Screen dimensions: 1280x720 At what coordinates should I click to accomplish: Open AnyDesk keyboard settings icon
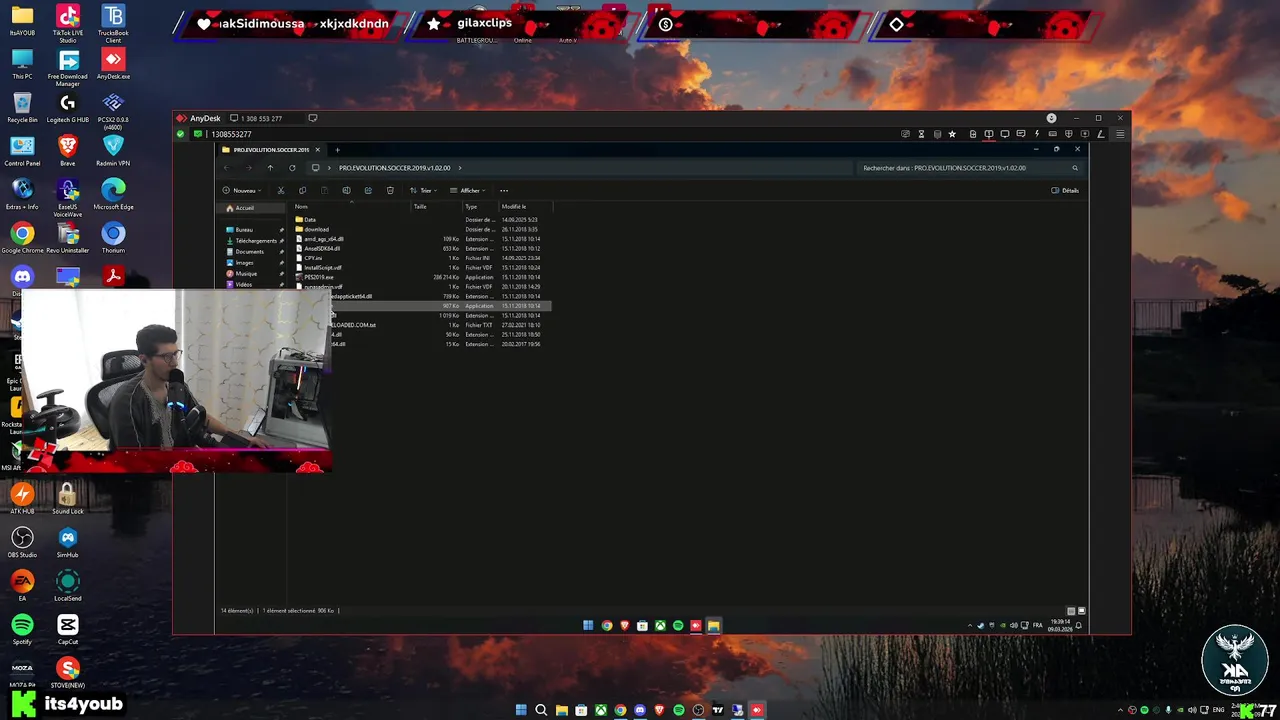1053,134
